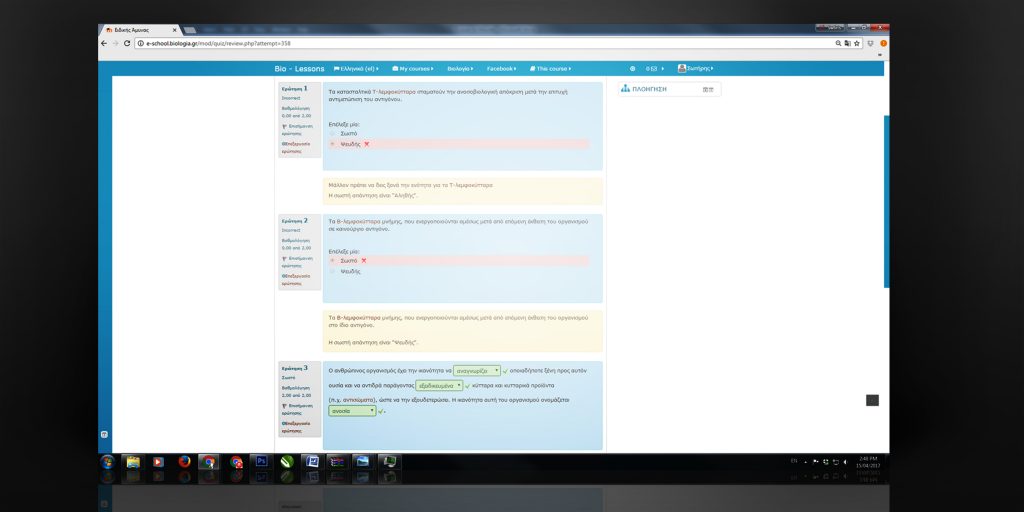Click the dock block icon in ΠΛΟΗΓΗΣΗ panel

[x=708, y=89]
